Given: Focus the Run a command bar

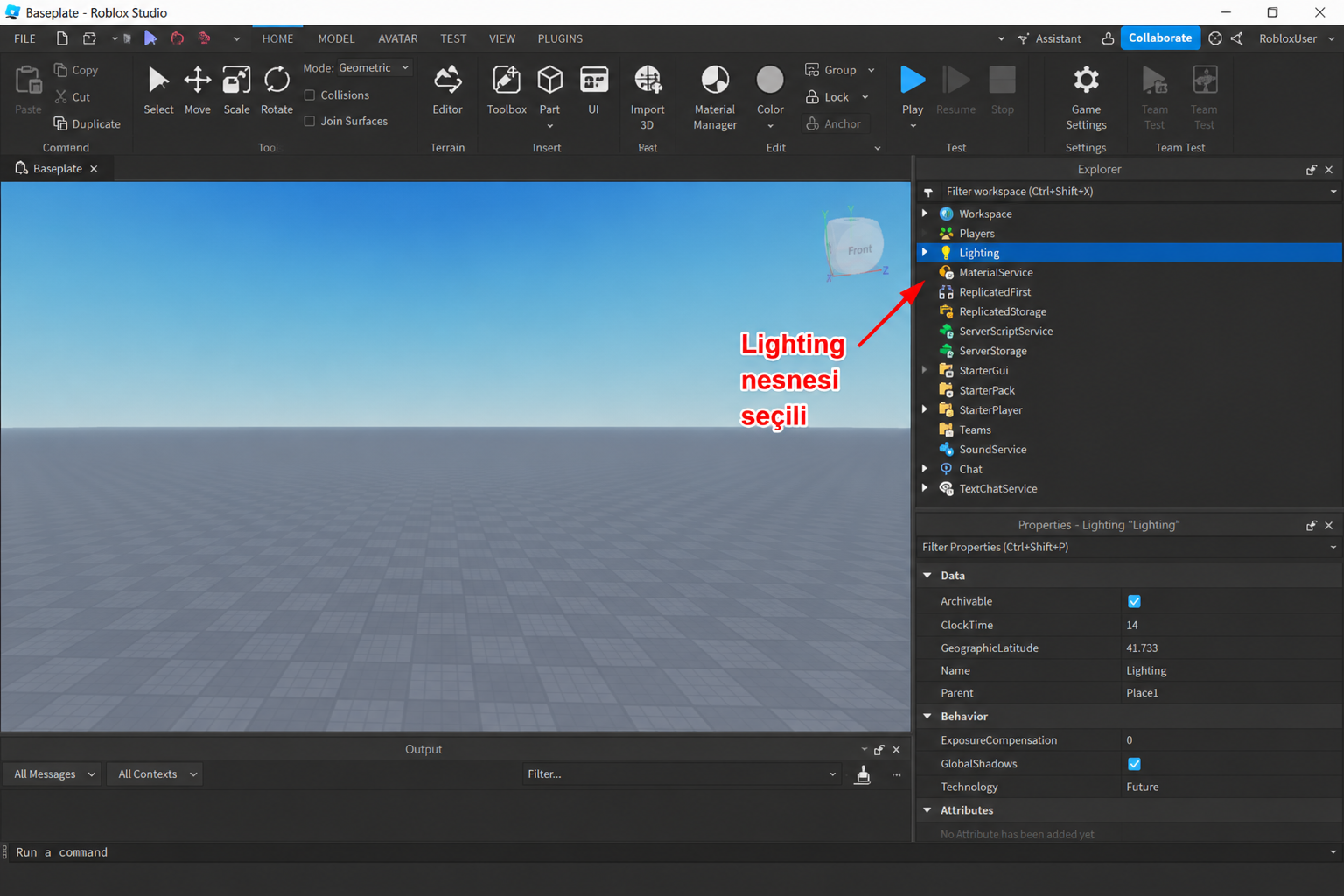Looking at the screenshot, I should click(668, 852).
